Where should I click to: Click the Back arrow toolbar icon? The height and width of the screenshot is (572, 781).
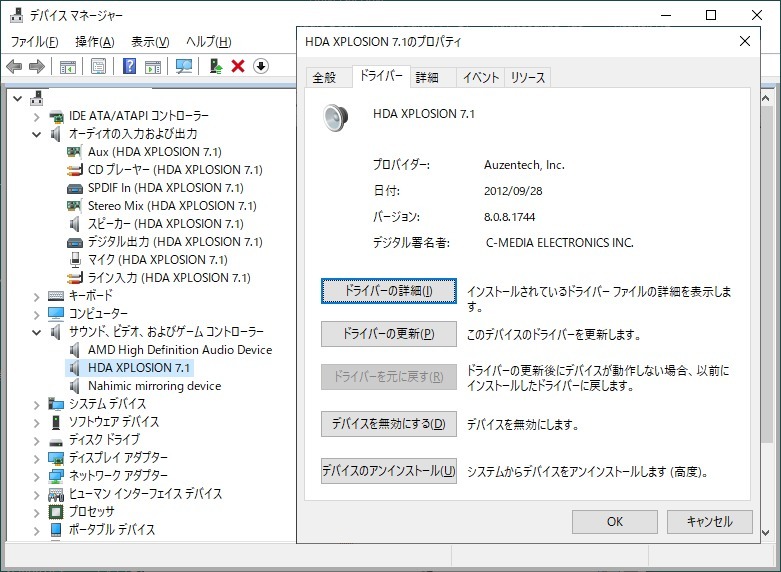(14, 66)
